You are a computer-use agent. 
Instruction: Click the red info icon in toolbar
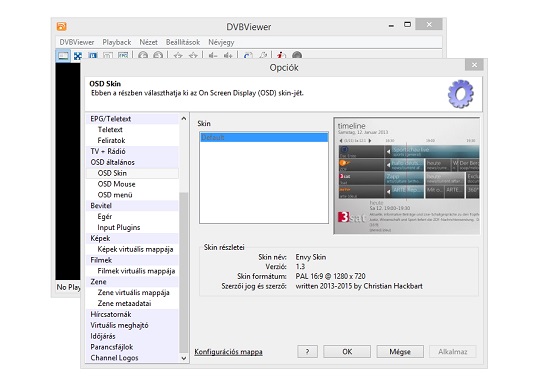[x=281, y=55]
